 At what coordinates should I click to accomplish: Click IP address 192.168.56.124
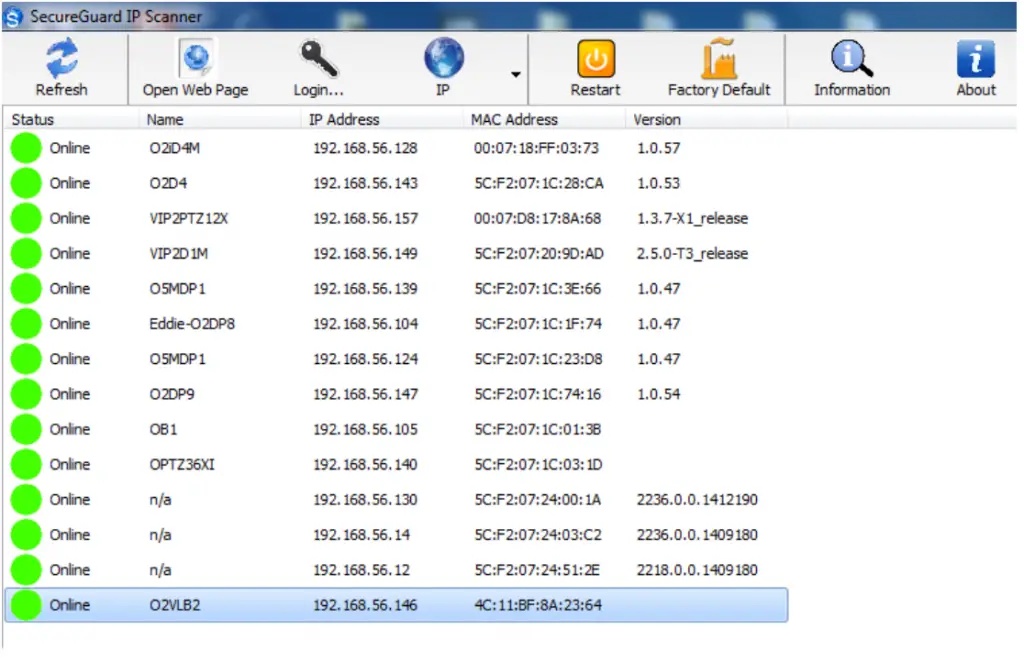pos(365,360)
